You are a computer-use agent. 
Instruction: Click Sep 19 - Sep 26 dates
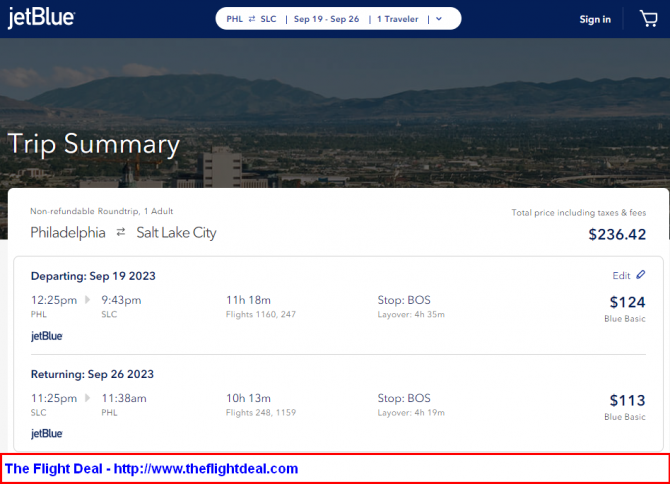[x=326, y=19]
